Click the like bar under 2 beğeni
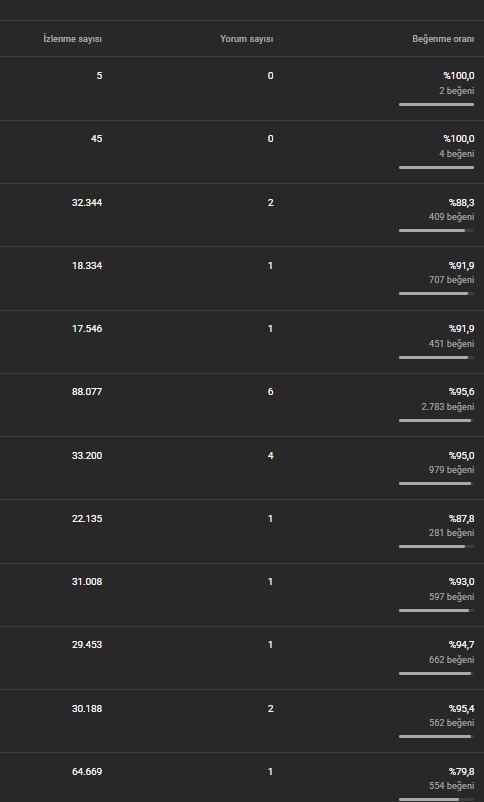 [x=436, y=104]
